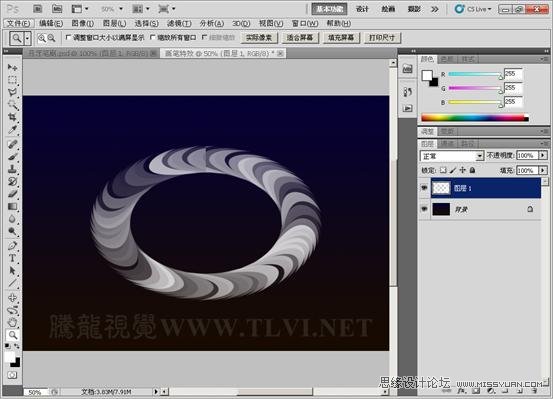Hide Layer 1 visibility eye
Image resolution: width=553 pixels, height=399 pixels.
(424, 188)
